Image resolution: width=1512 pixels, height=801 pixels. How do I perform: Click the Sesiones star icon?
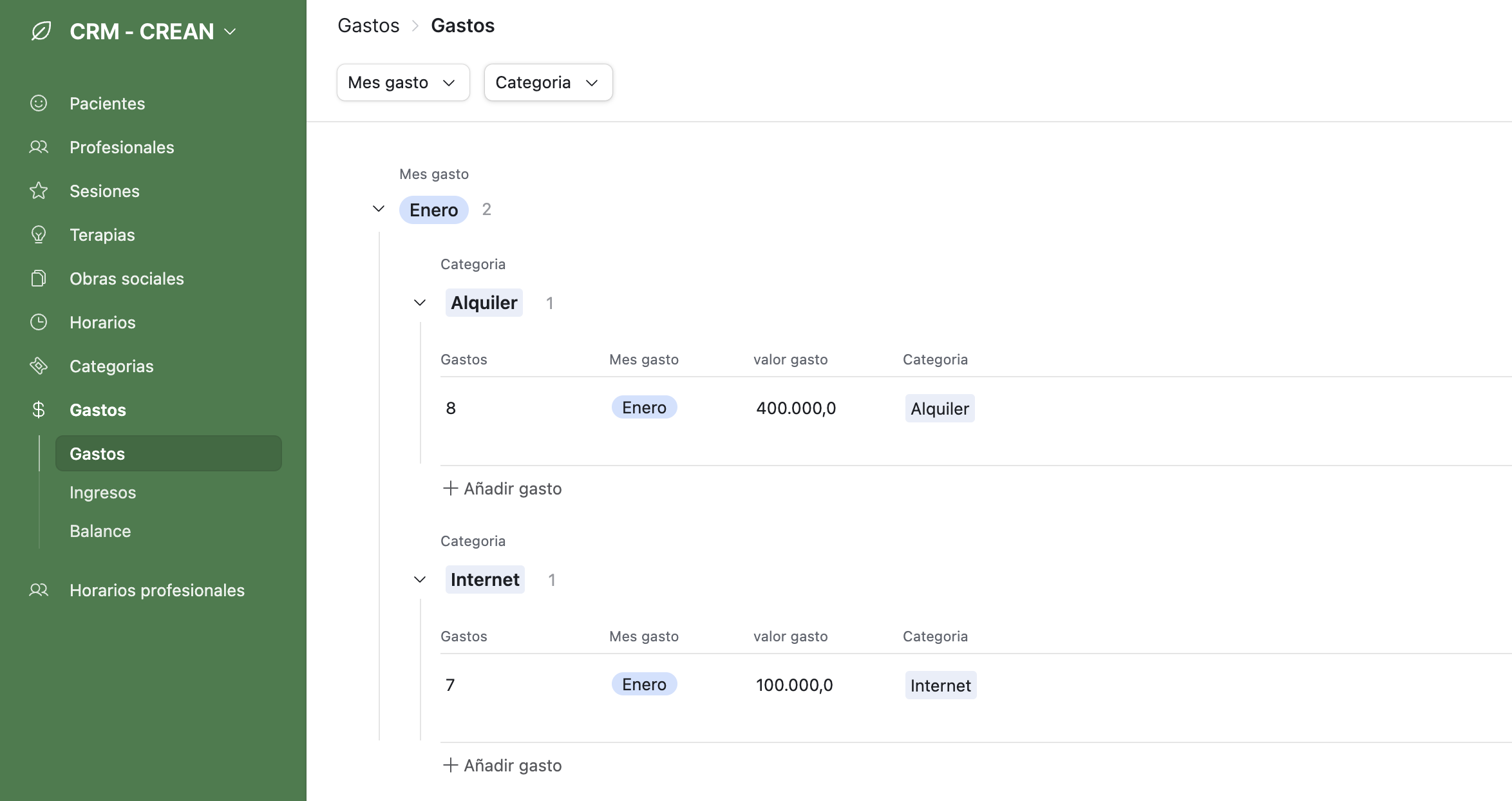39,191
